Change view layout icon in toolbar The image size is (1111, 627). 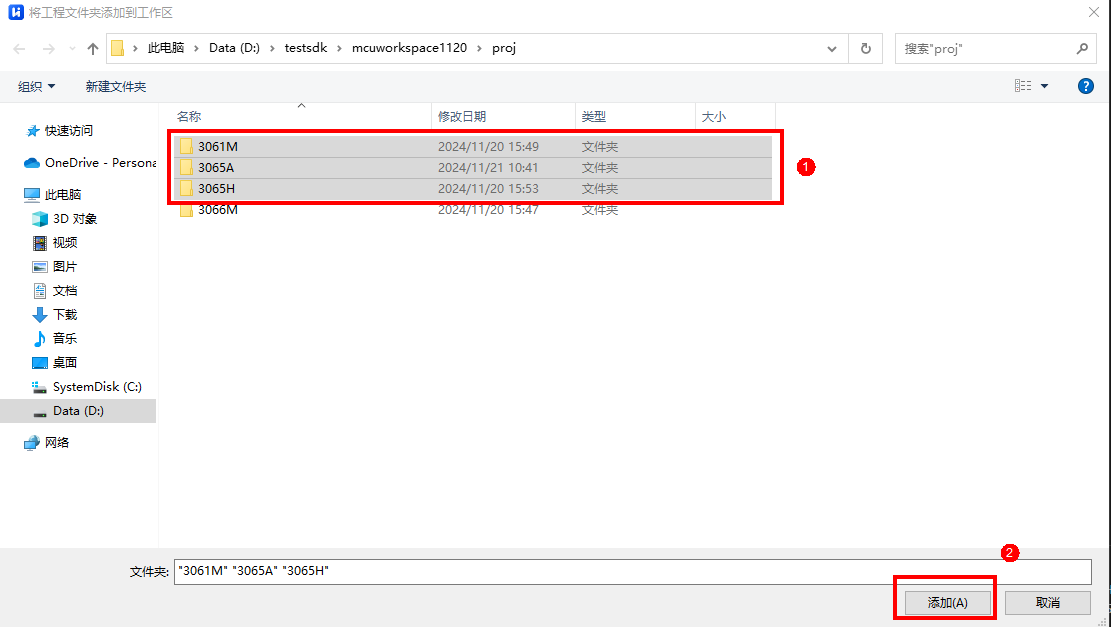1023,87
